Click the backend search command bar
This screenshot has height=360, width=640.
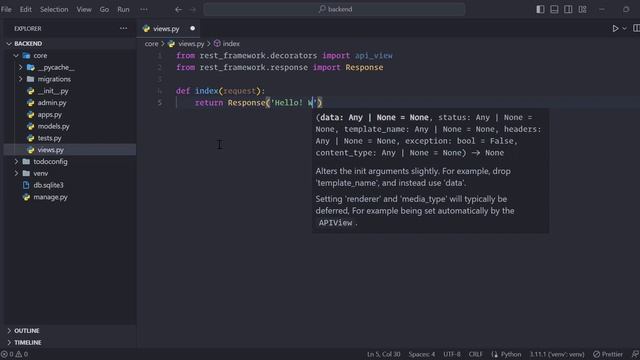(334, 9)
